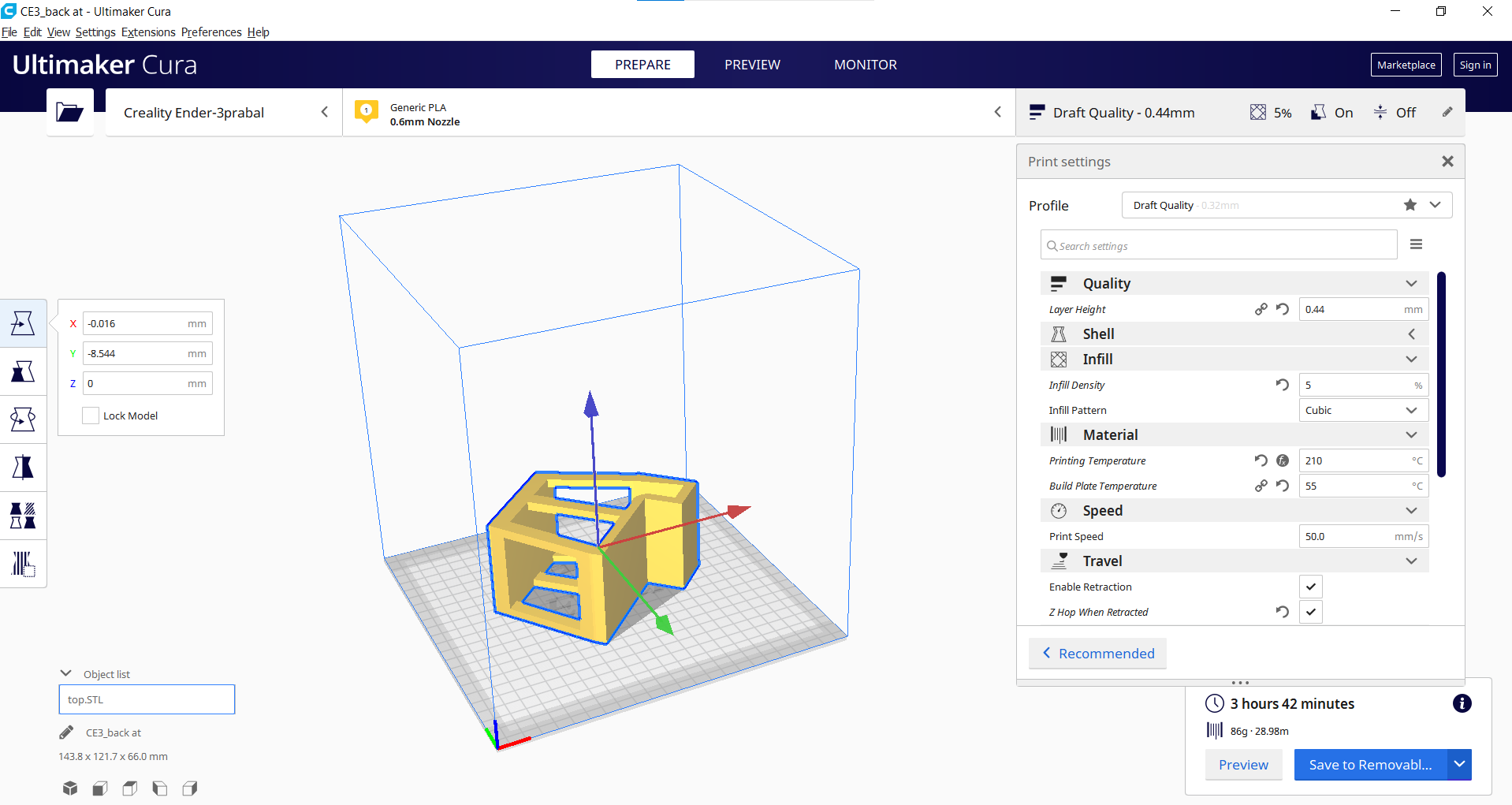Click the function icon for Printing Temperature
This screenshot has width=1512, height=805.
click(1283, 460)
